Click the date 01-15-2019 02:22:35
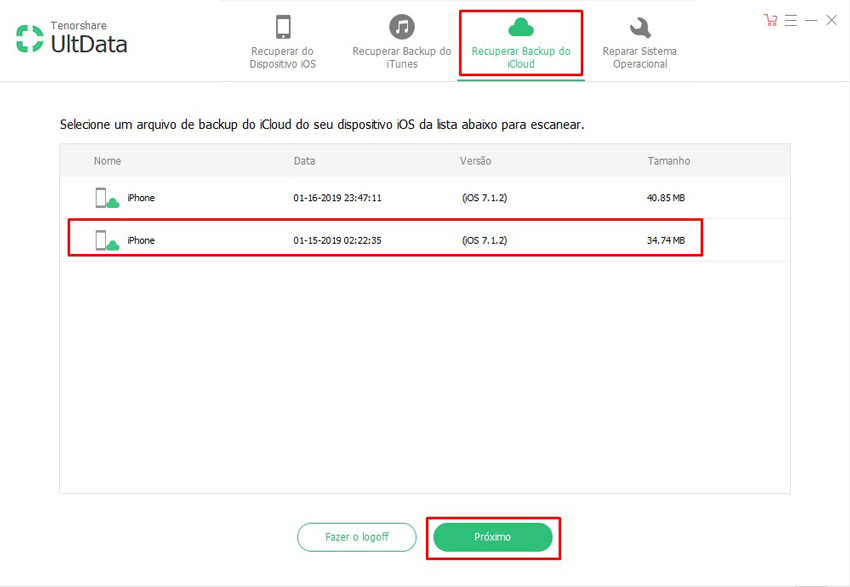850x587 pixels. click(337, 240)
